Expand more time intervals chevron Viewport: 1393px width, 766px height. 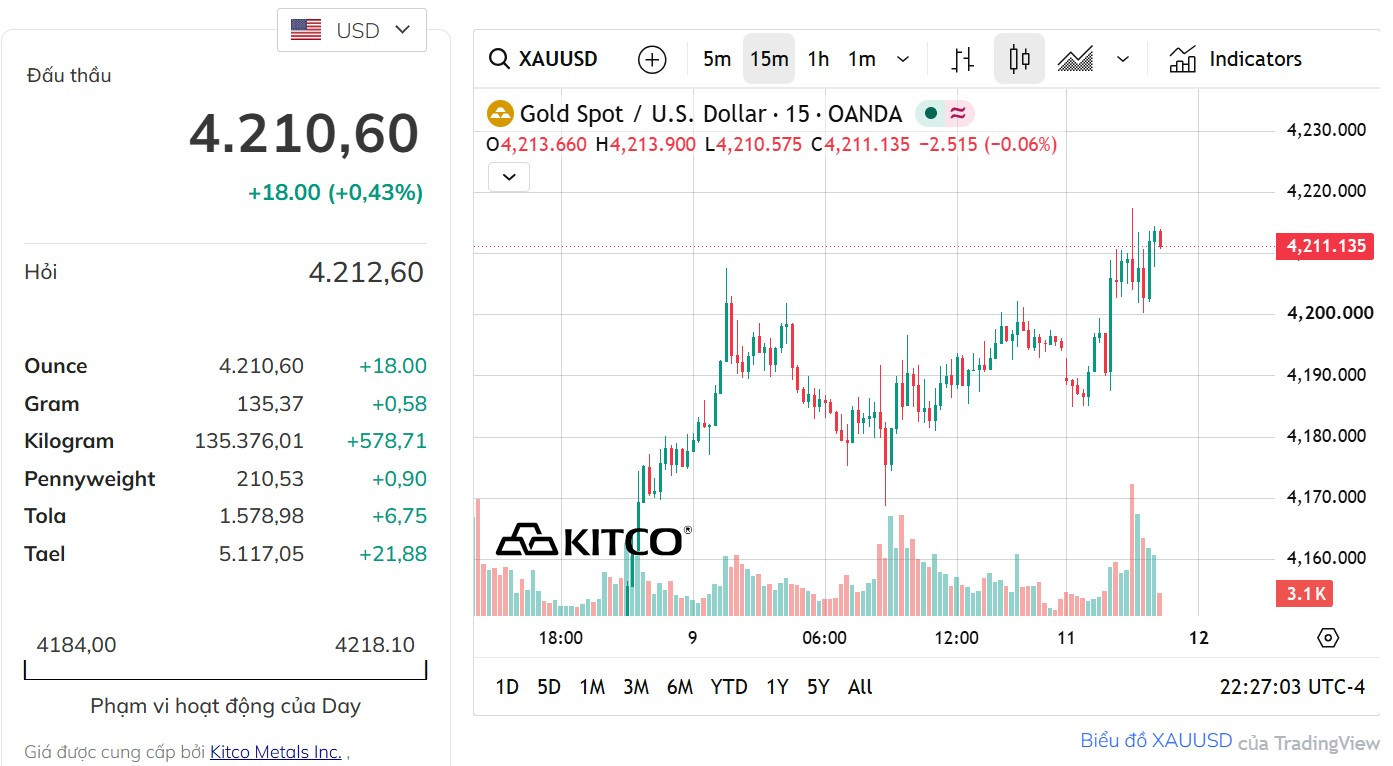(903, 59)
